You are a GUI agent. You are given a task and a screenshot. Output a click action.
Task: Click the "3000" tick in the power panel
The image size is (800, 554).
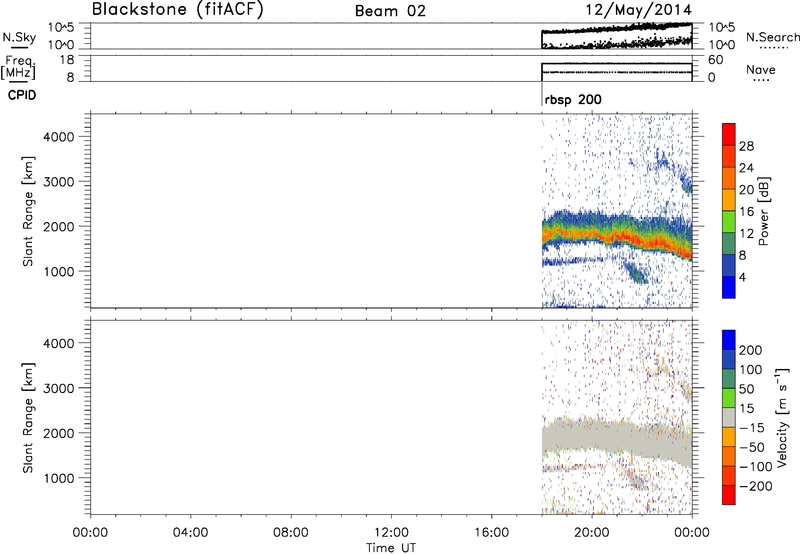(x=58, y=182)
